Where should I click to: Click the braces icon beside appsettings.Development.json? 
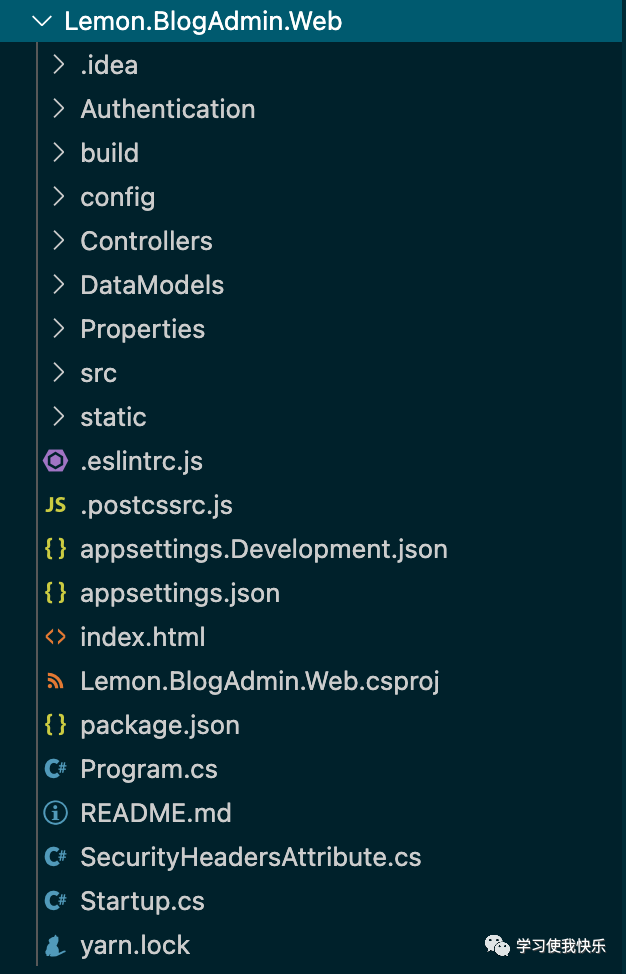tap(55, 549)
